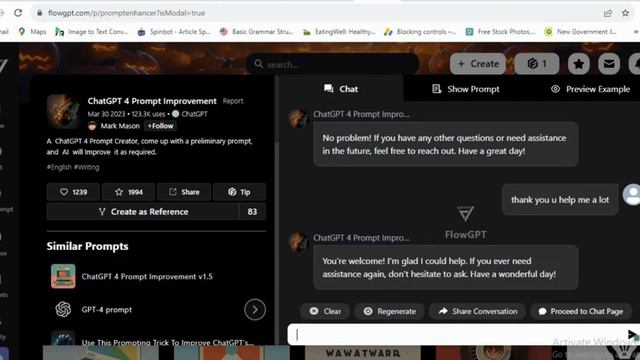Screen dimensions: 640x360
Task: Open Free Stock Photos... bookmark
Action: [x=500, y=31]
